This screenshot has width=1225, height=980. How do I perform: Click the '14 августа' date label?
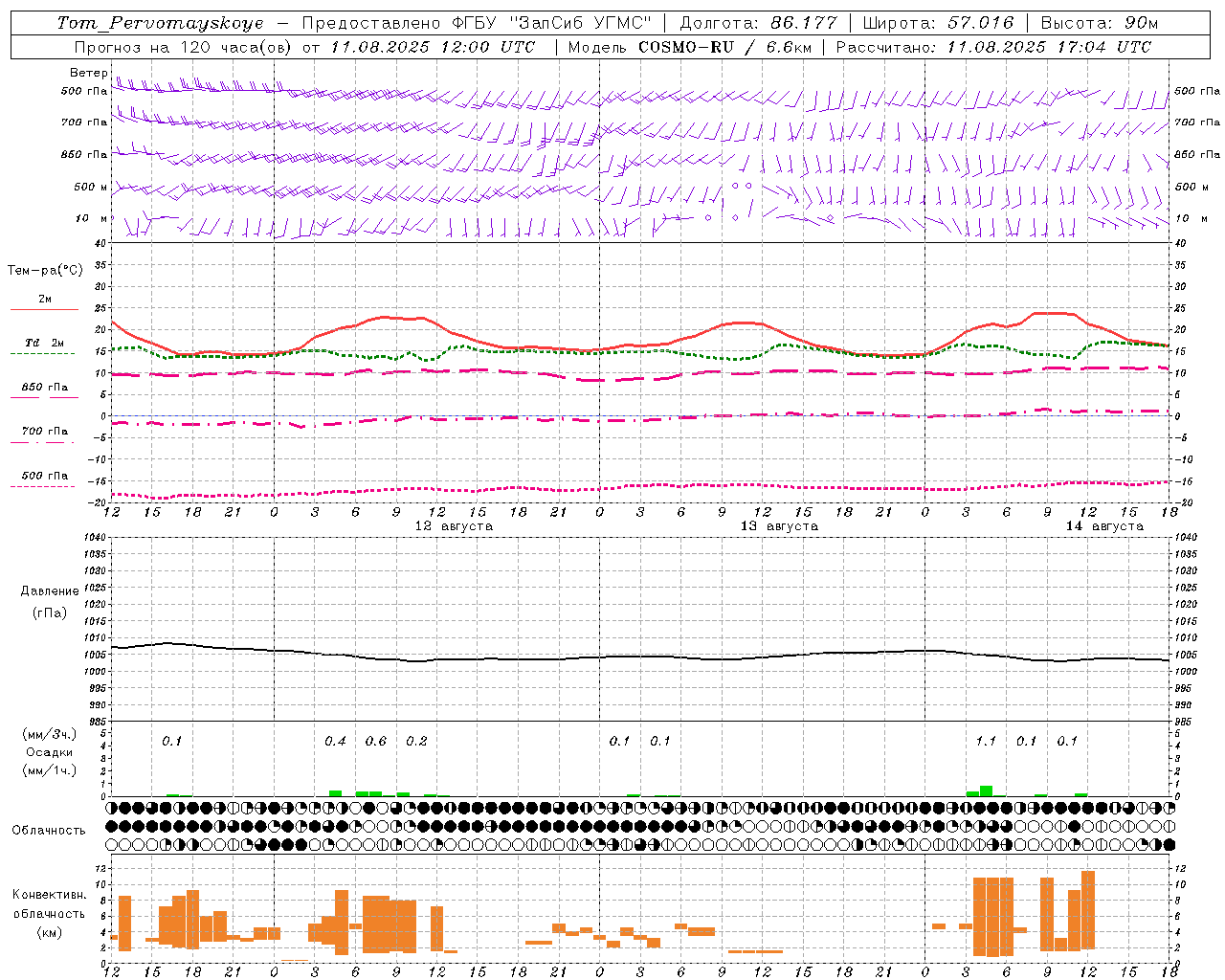(1104, 526)
